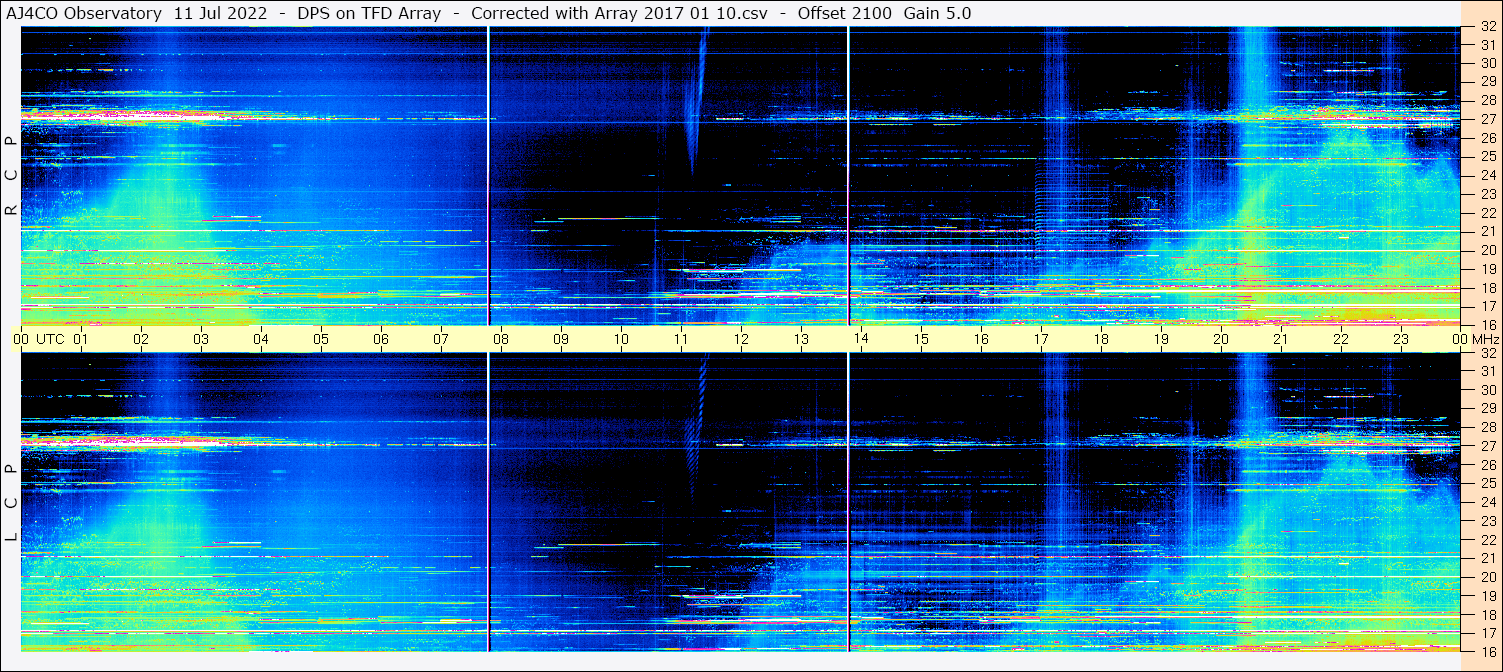Click the 08 hour label on the time axis

(501, 339)
